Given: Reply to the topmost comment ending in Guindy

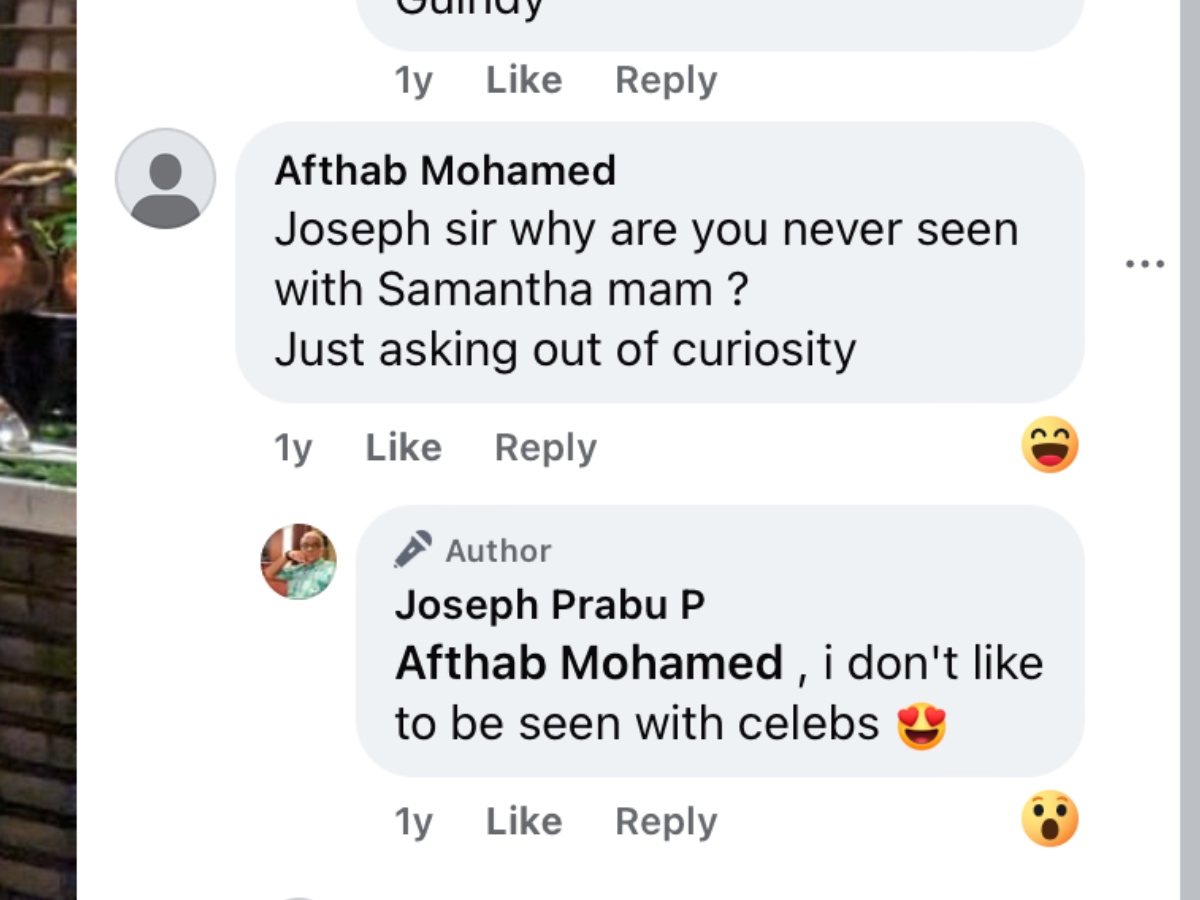Looking at the screenshot, I should pos(666,80).
